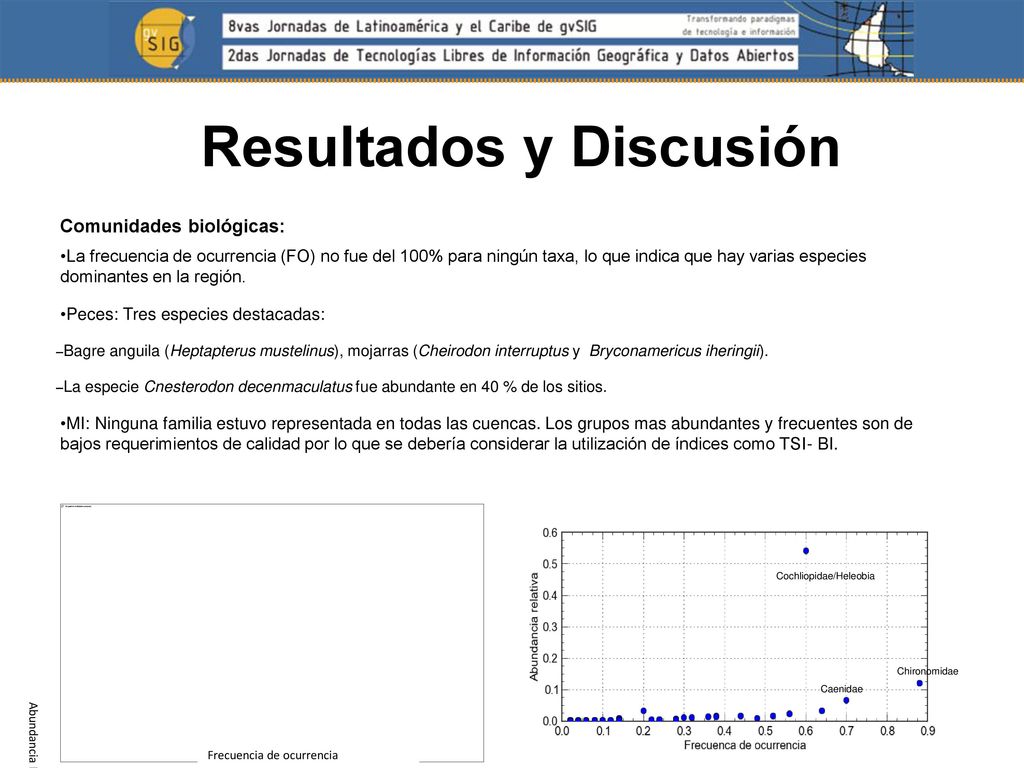The height and width of the screenshot is (768, 1024).
Task: Select the 'Comunidades biológicas:' subheading
Action: [x=172, y=227]
